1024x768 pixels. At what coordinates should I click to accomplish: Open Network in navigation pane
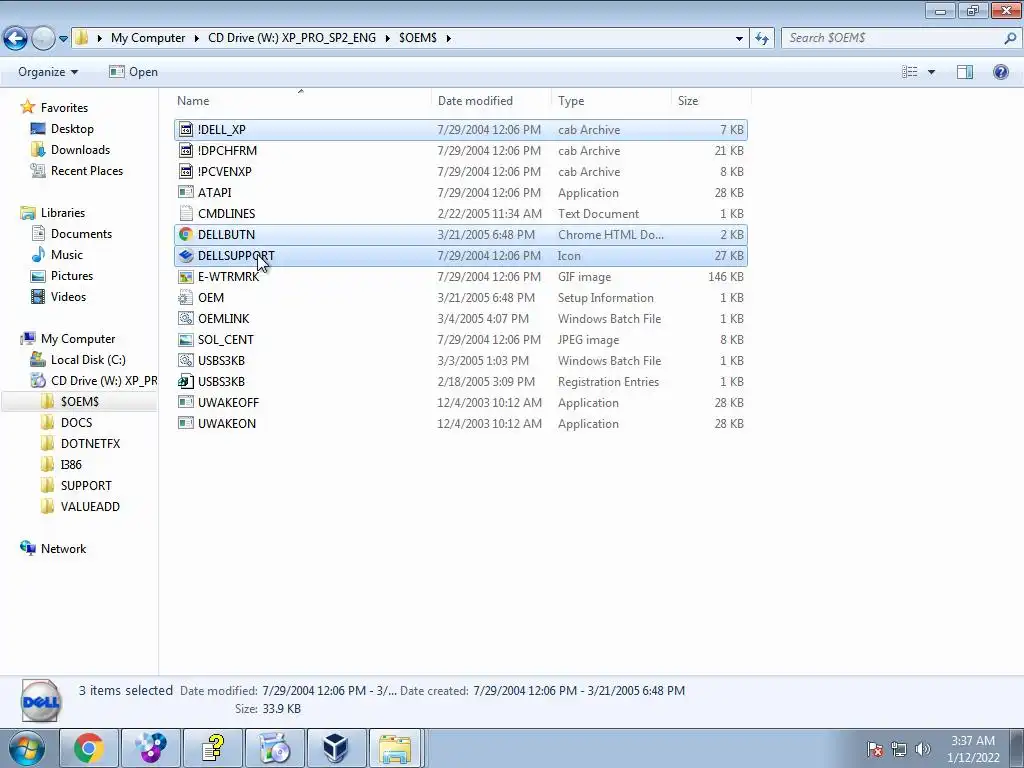click(x=63, y=549)
